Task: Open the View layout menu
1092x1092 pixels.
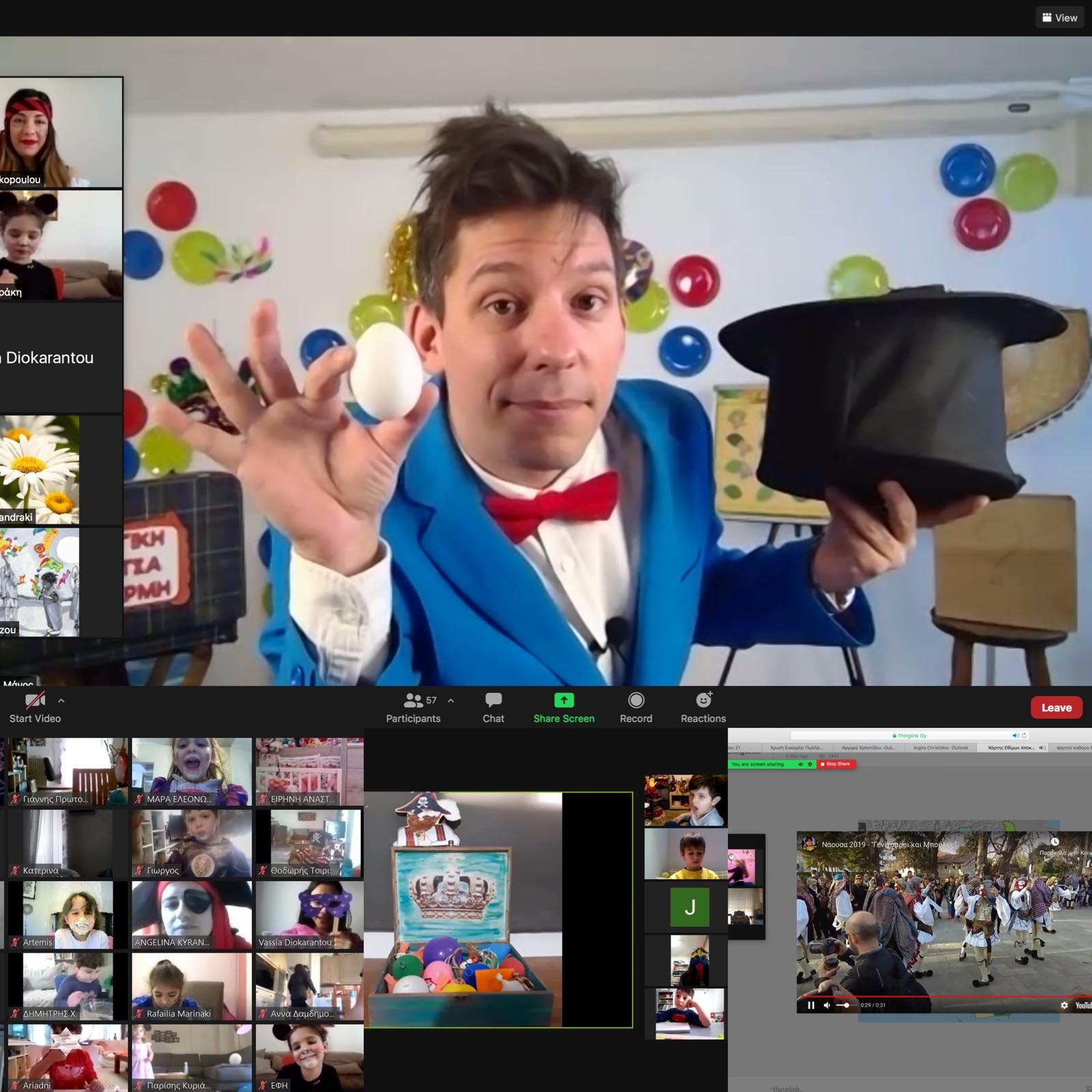Action: click(x=1059, y=18)
